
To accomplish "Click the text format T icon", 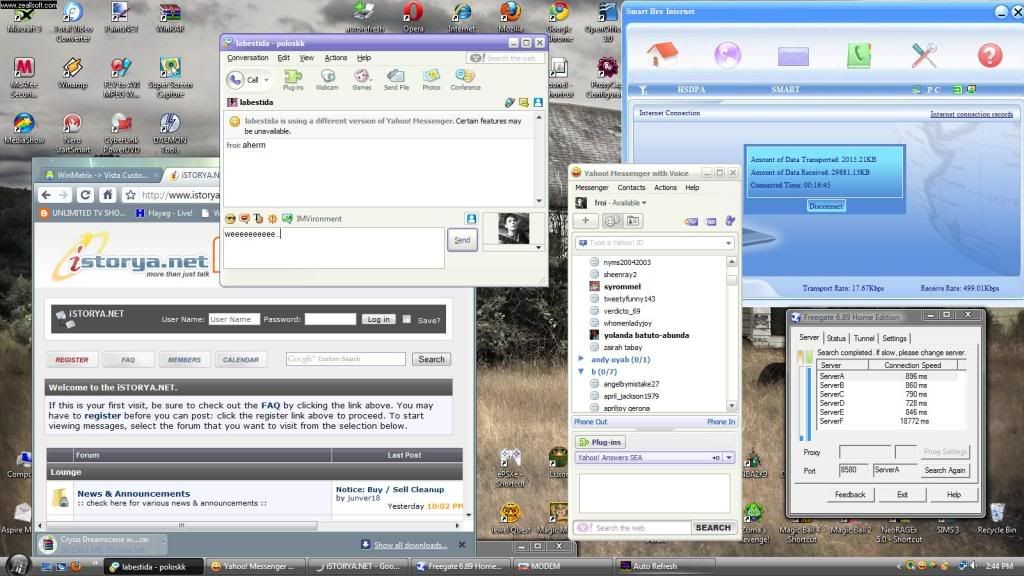I will click(259, 219).
